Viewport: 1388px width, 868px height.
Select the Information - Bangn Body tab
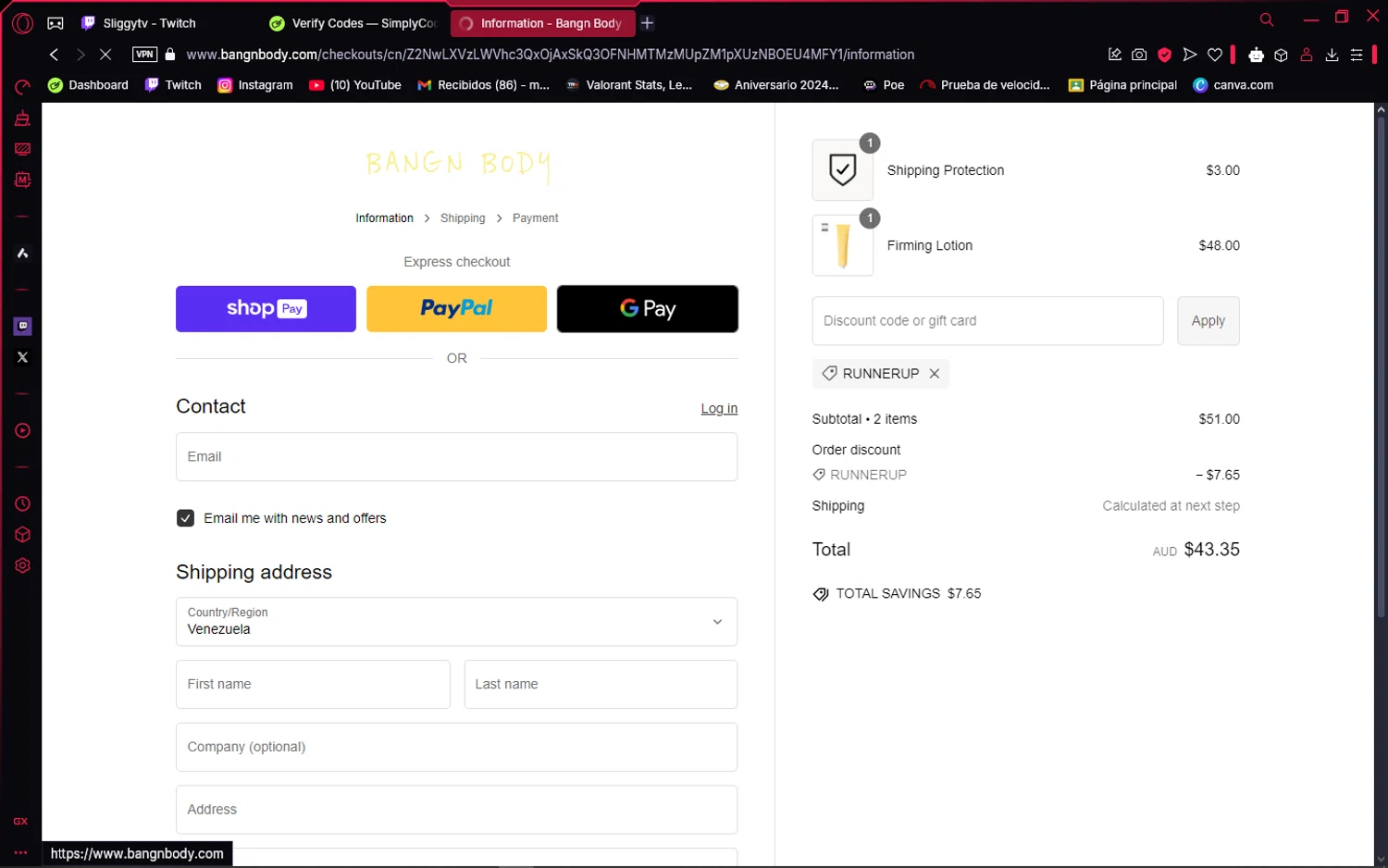(541, 23)
